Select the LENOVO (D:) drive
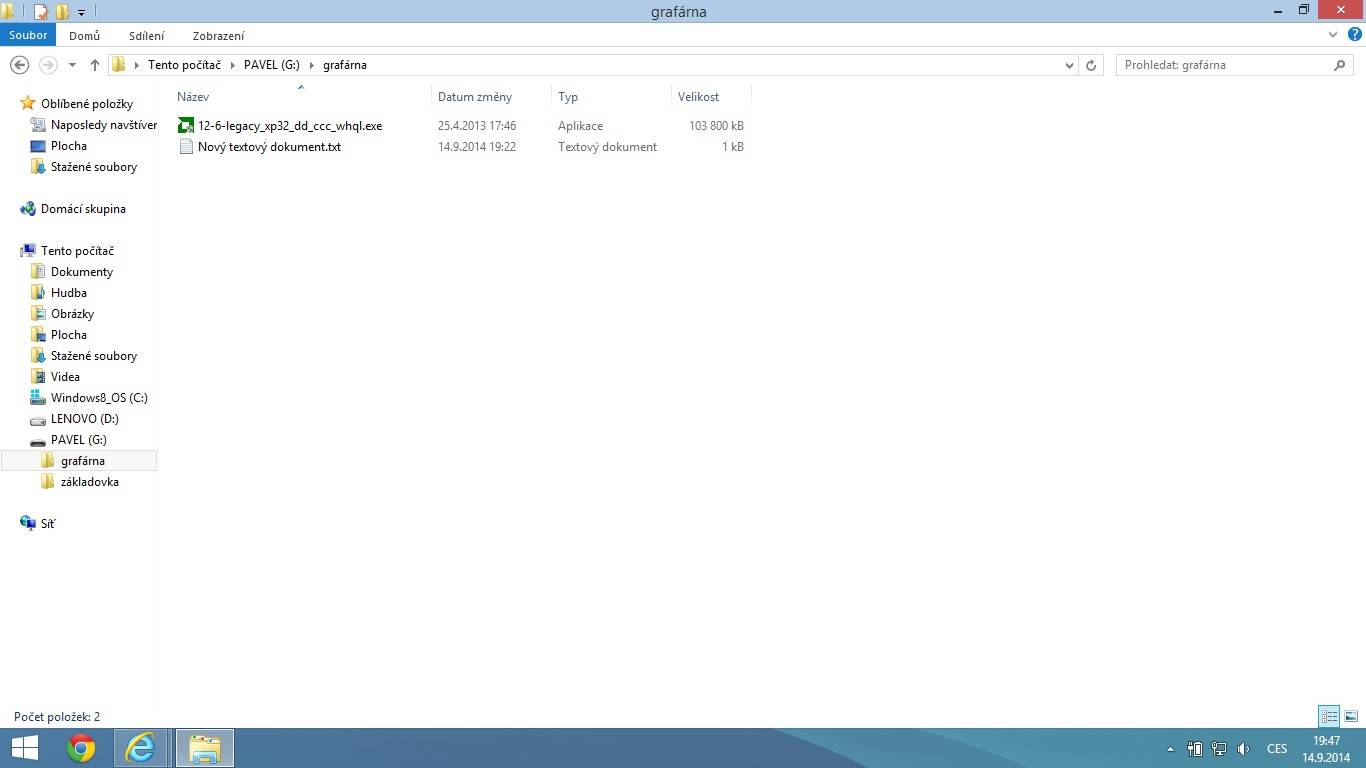The image size is (1366, 768). [x=85, y=419]
